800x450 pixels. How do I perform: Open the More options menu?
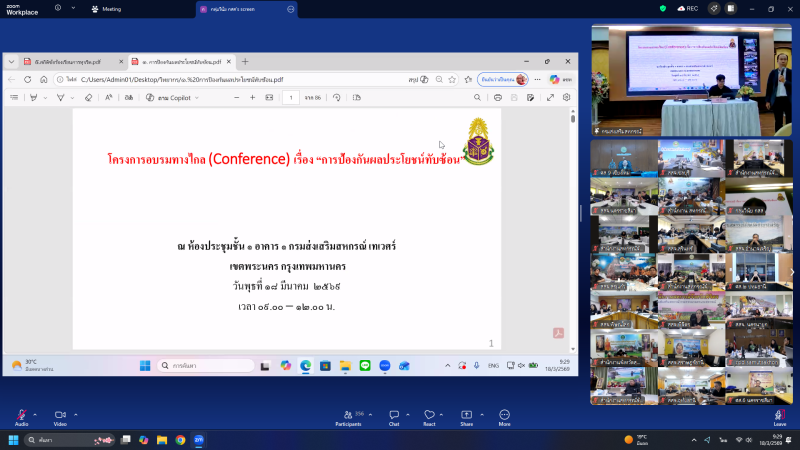click(x=504, y=415)
